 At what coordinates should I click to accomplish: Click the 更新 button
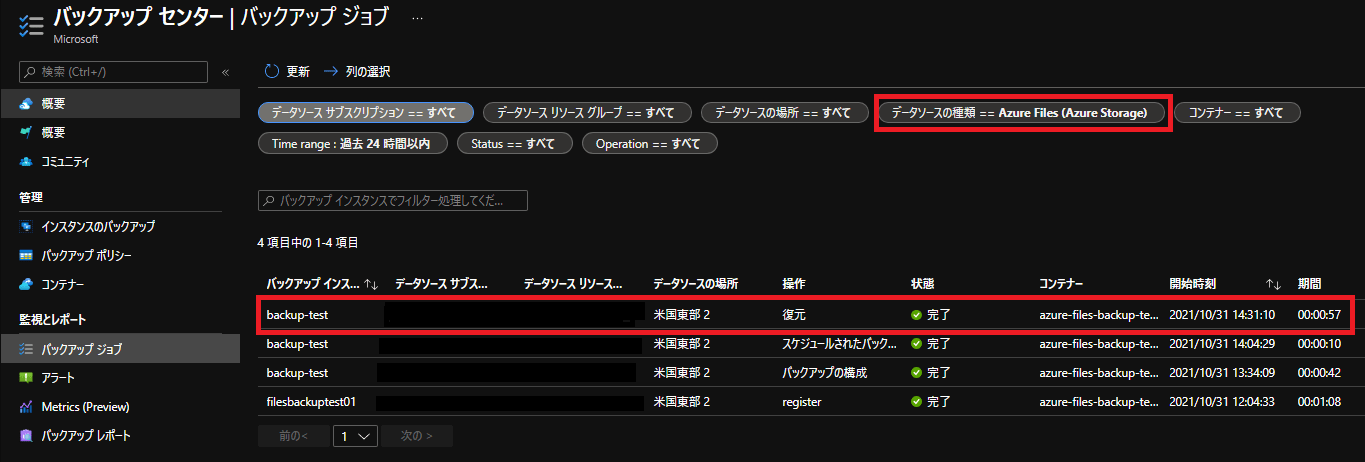[x=287, y=72]
